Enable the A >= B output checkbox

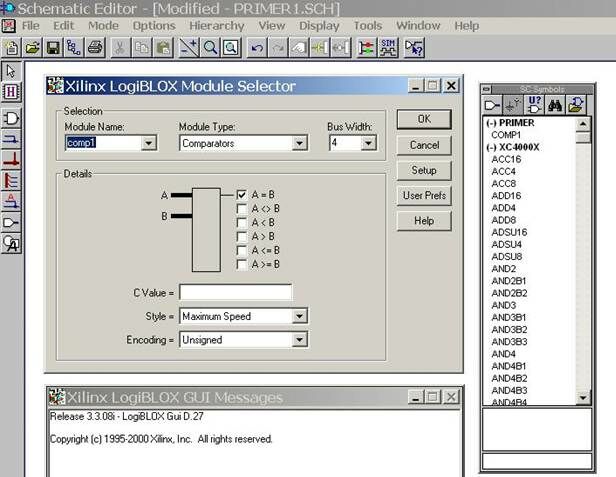[242, 264]
